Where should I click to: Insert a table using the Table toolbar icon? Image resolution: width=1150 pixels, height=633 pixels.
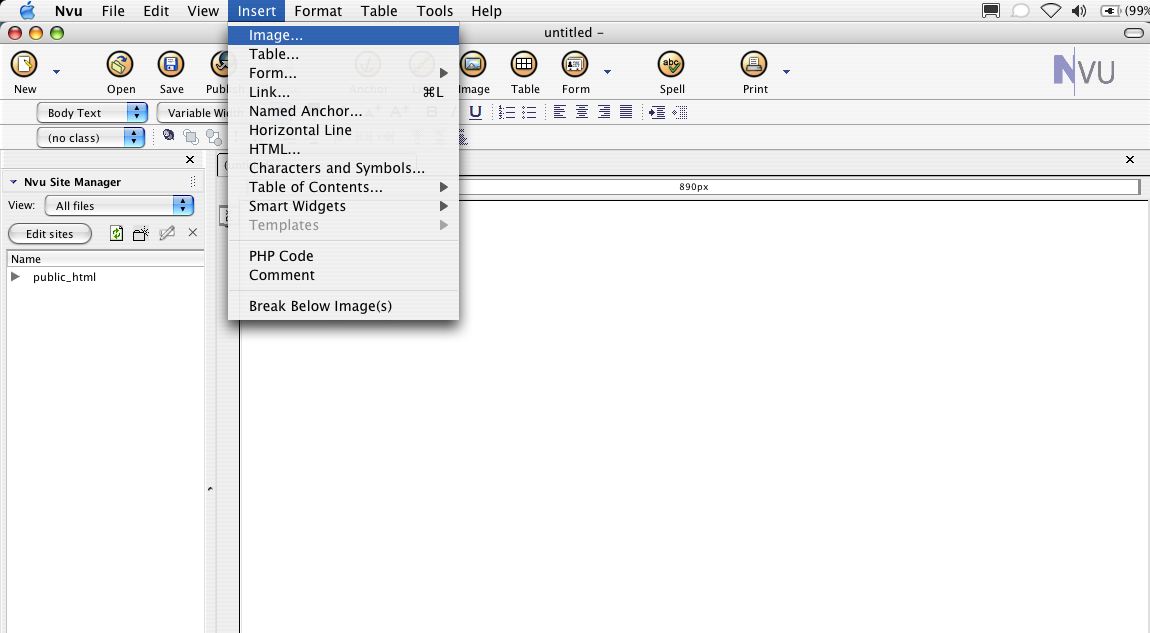524,66
